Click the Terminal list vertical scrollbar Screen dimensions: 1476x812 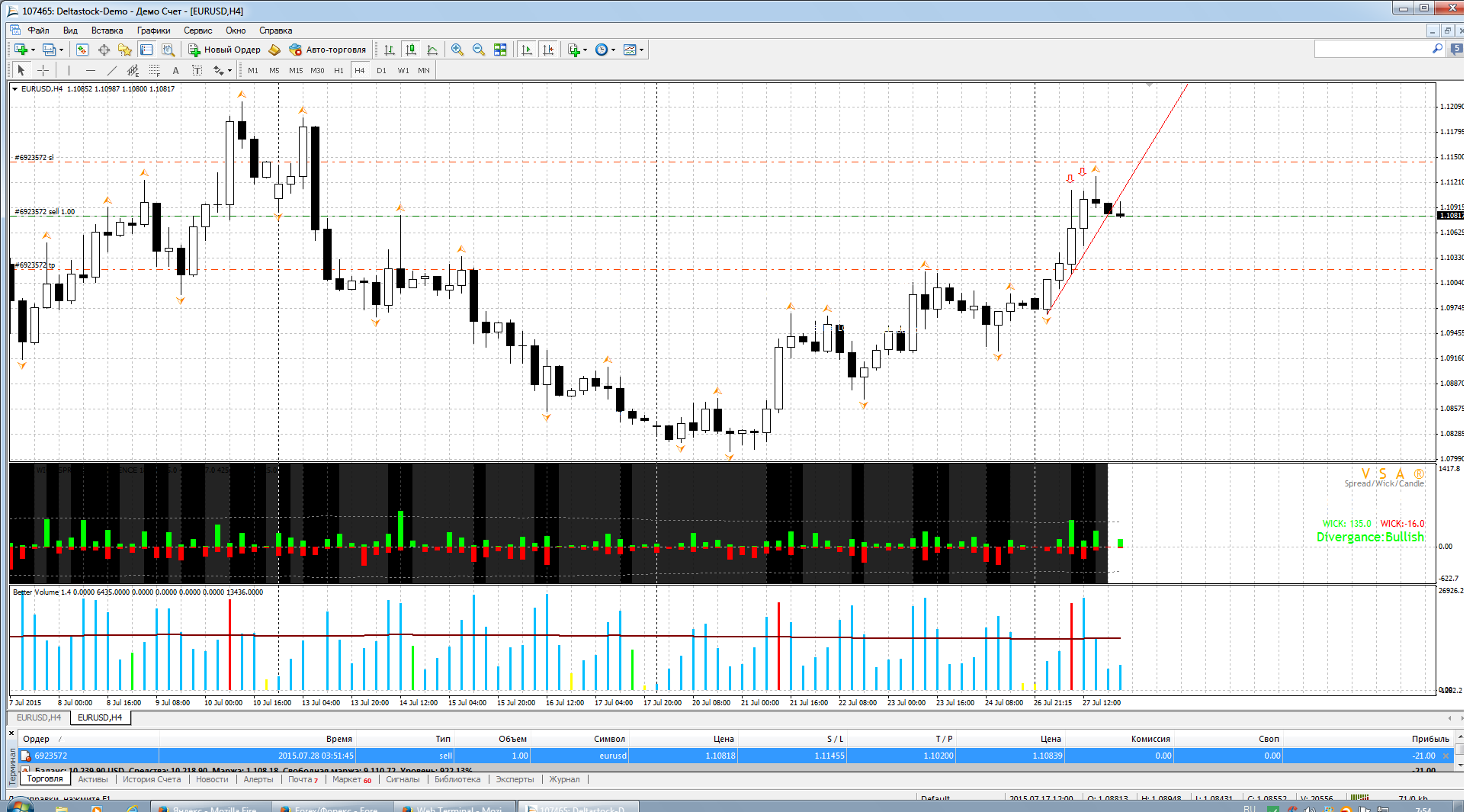1459,750
